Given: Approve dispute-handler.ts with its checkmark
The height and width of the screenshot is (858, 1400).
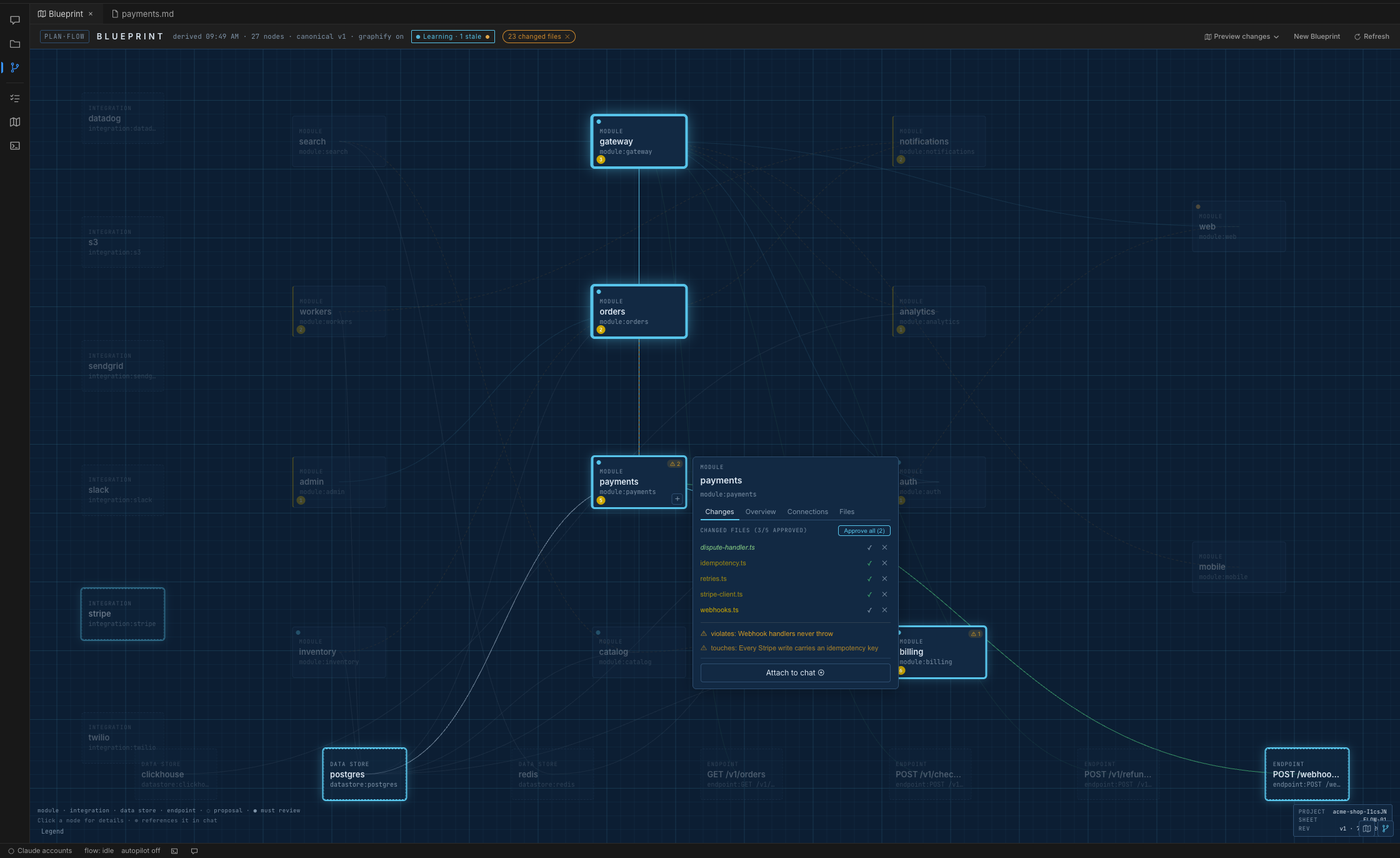Looking at the screenshot, I should click(x=869, y=548).
